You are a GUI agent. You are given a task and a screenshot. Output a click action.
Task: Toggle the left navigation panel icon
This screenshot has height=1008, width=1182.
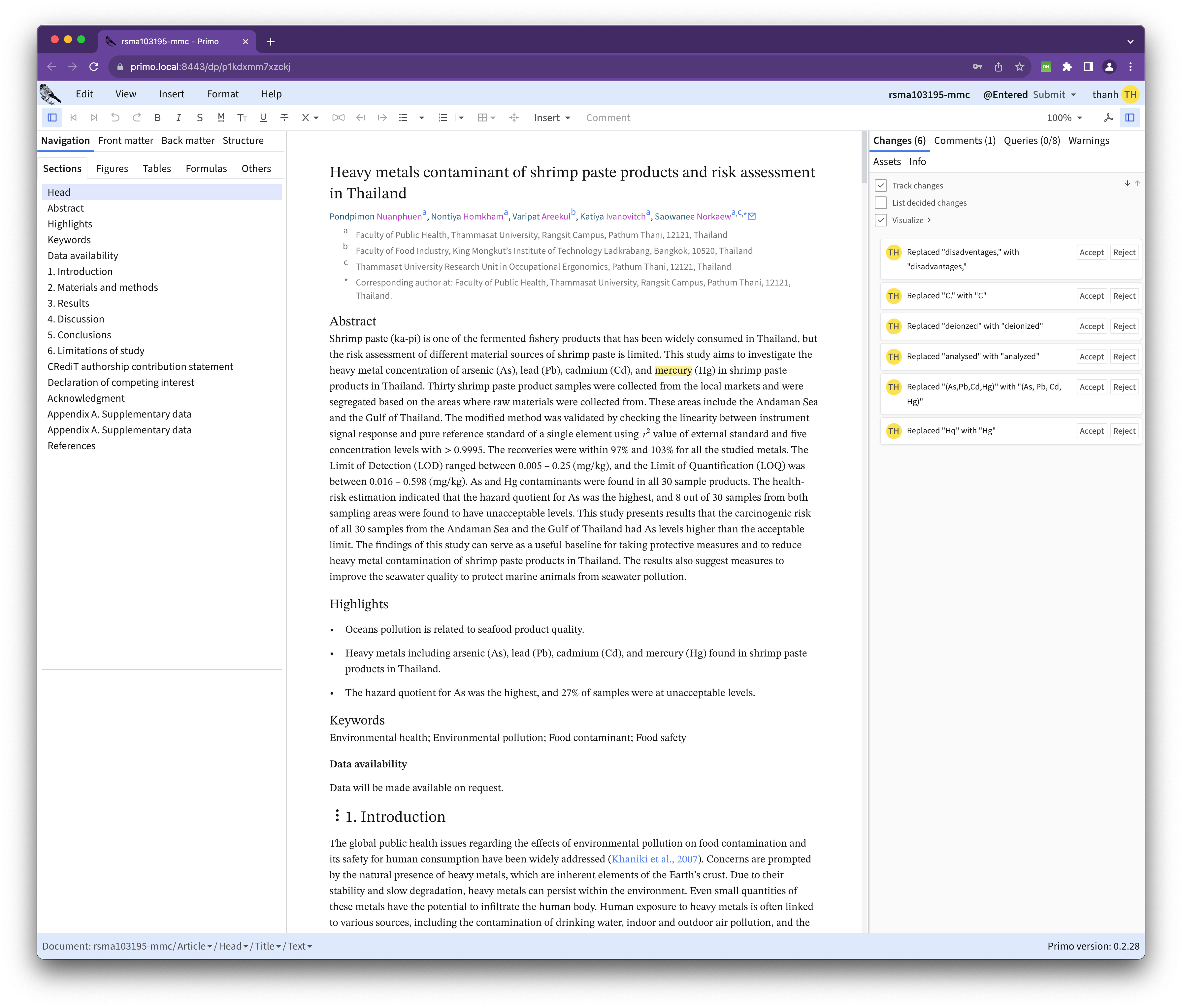coord(52,118)
